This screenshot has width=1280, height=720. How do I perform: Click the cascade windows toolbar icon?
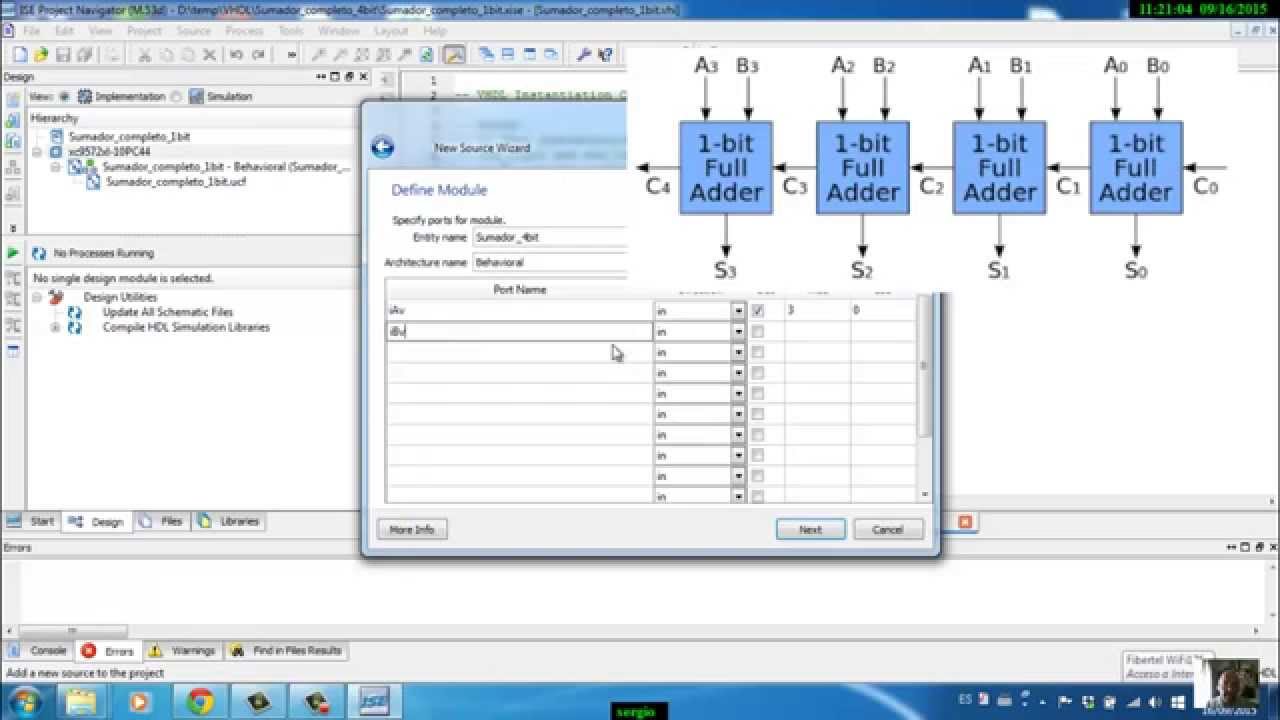click(486, 55)
